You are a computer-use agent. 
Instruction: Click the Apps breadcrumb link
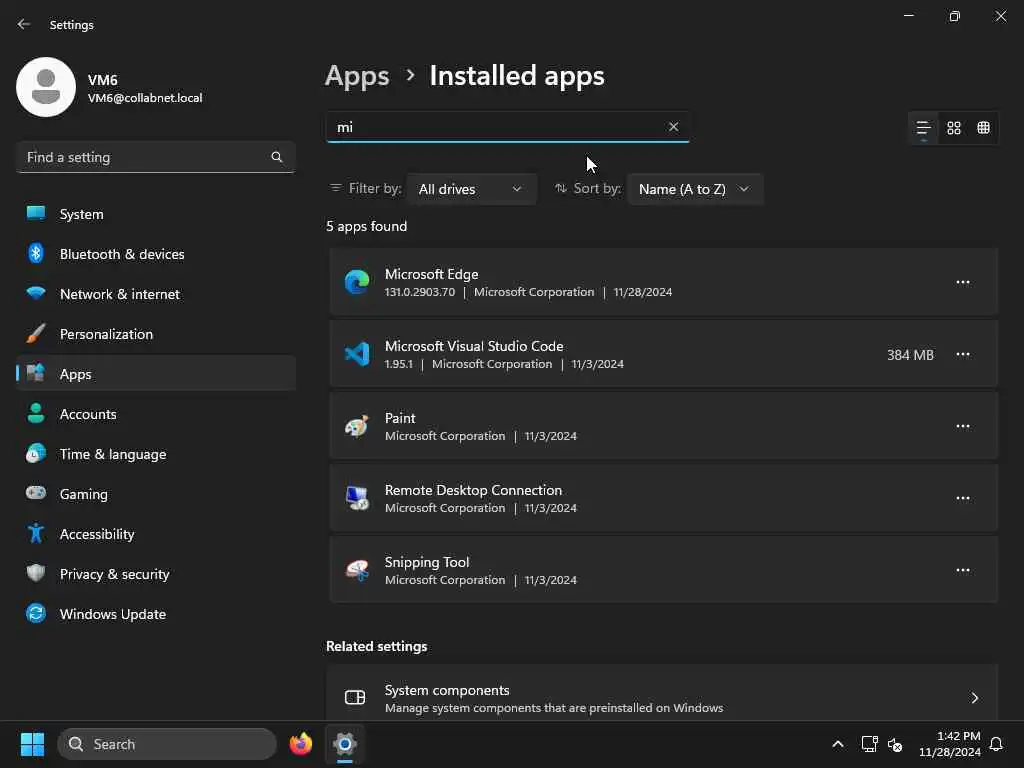point(357,76)
